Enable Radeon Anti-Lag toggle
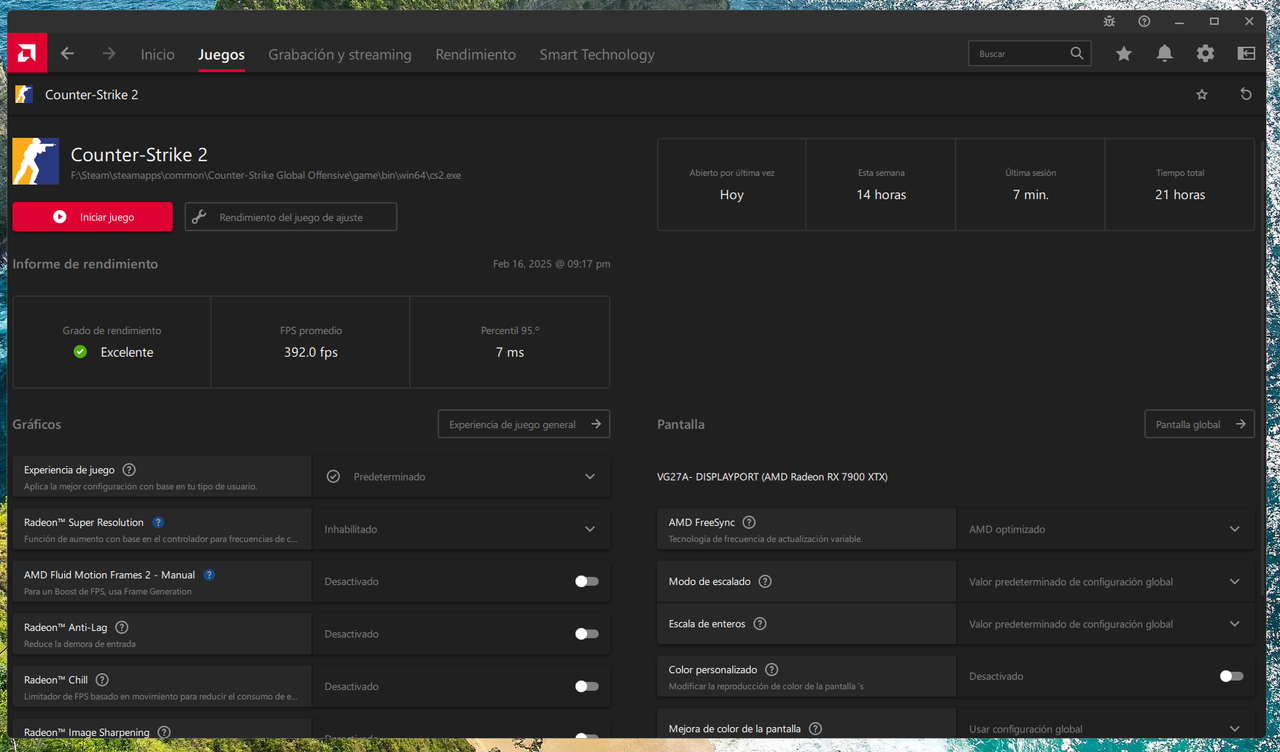The image size is (1280, 752). 587,634
